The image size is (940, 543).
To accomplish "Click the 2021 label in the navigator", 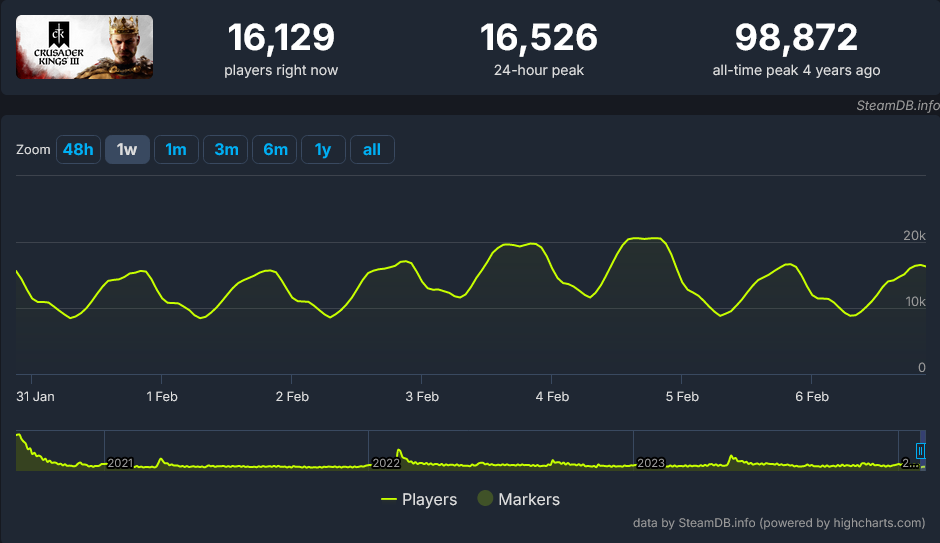I will tap(120, 463).
